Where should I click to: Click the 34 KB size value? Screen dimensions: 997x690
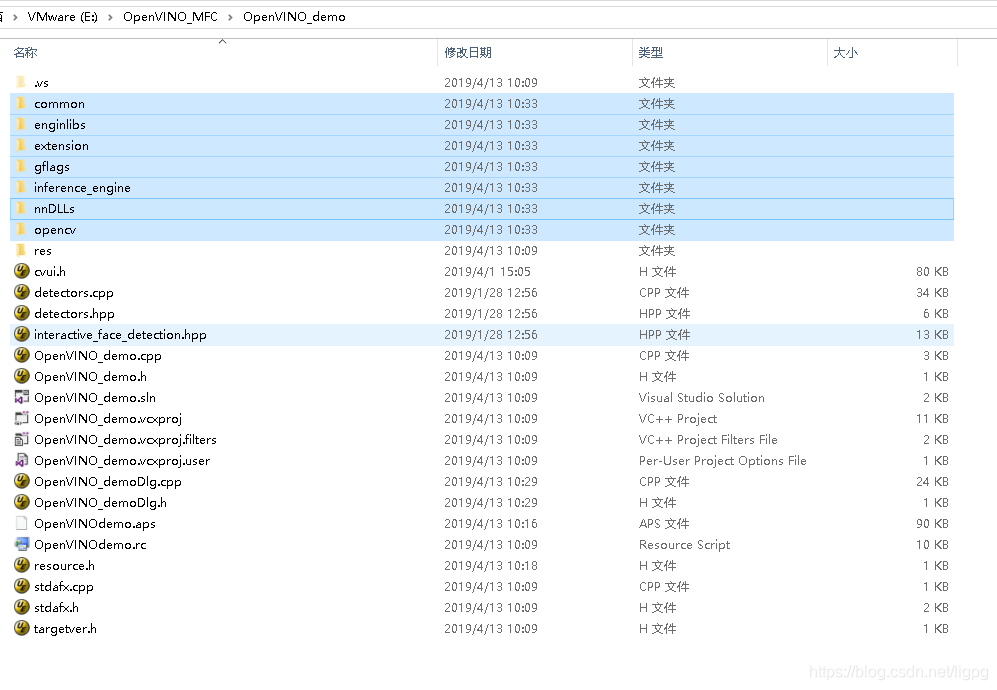pos(932,293)
